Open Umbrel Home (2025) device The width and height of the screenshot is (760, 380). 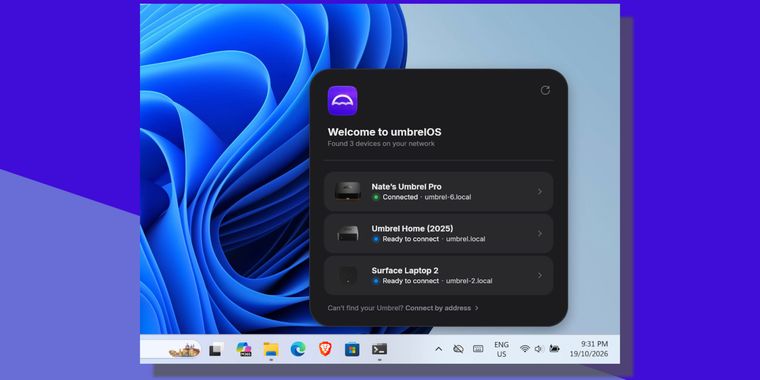click(x=439, y=234)
